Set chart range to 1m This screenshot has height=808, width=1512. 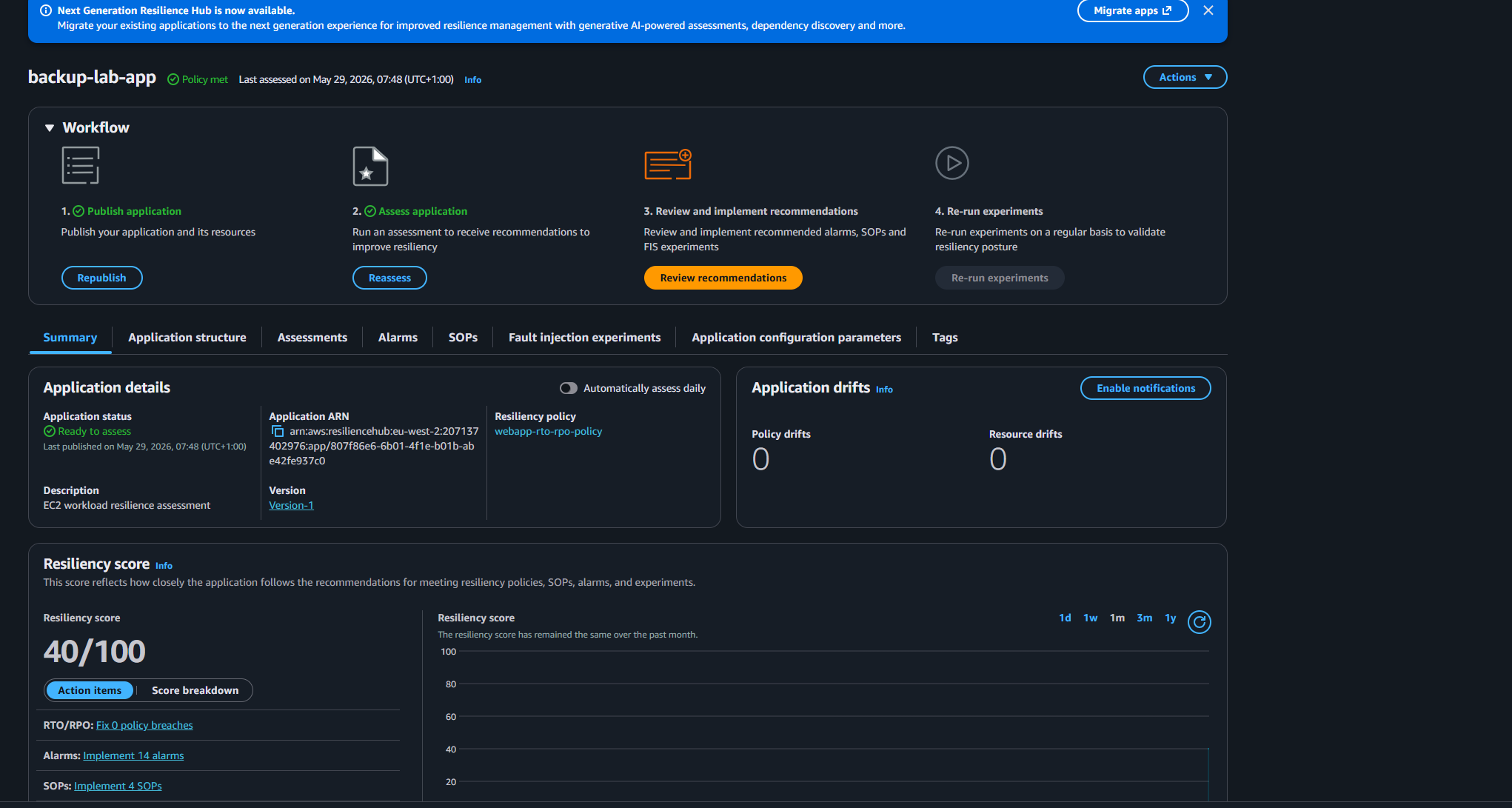click(1117, 618)
